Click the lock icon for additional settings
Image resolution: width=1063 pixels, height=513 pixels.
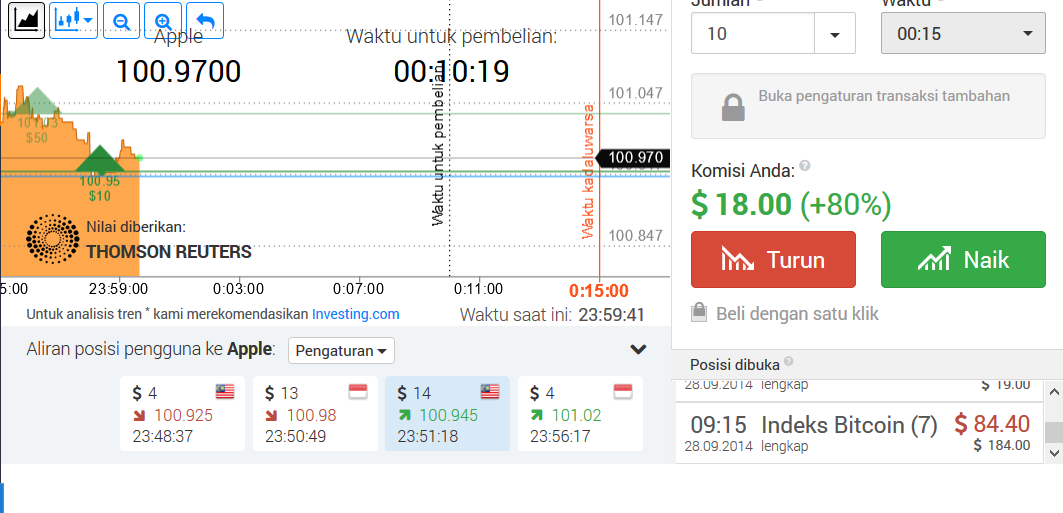733,106
